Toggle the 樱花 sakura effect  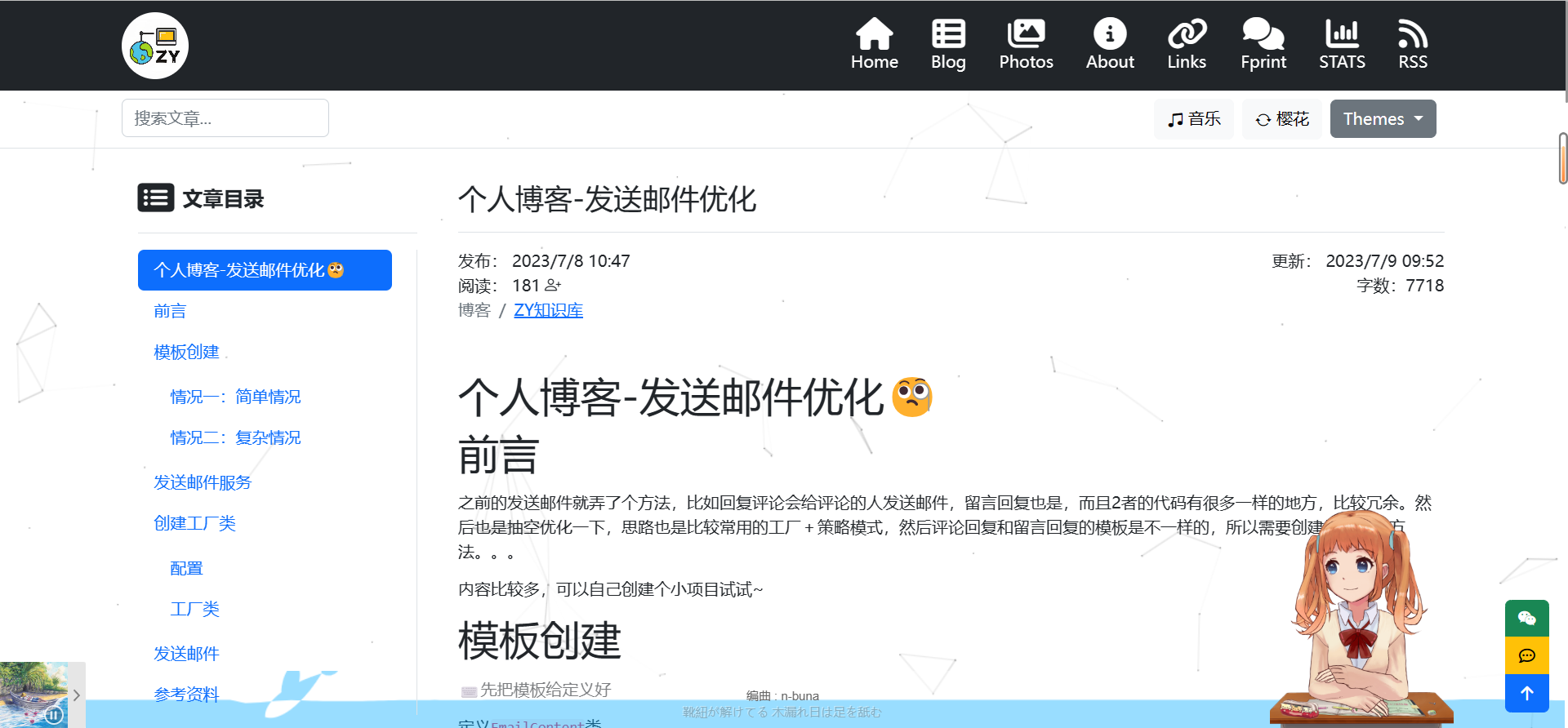(1282, 119)
